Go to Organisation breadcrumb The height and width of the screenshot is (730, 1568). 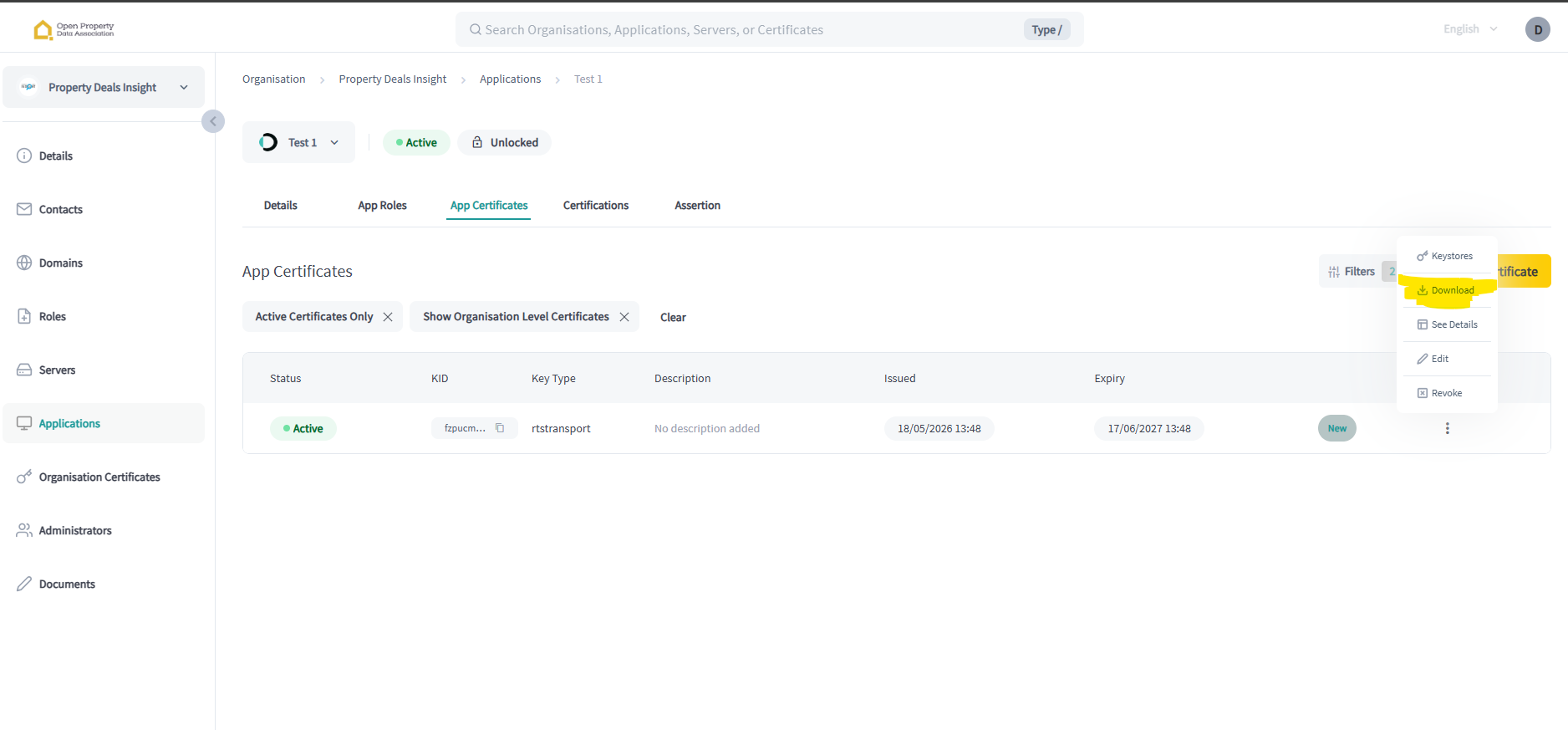pos(274,79)
